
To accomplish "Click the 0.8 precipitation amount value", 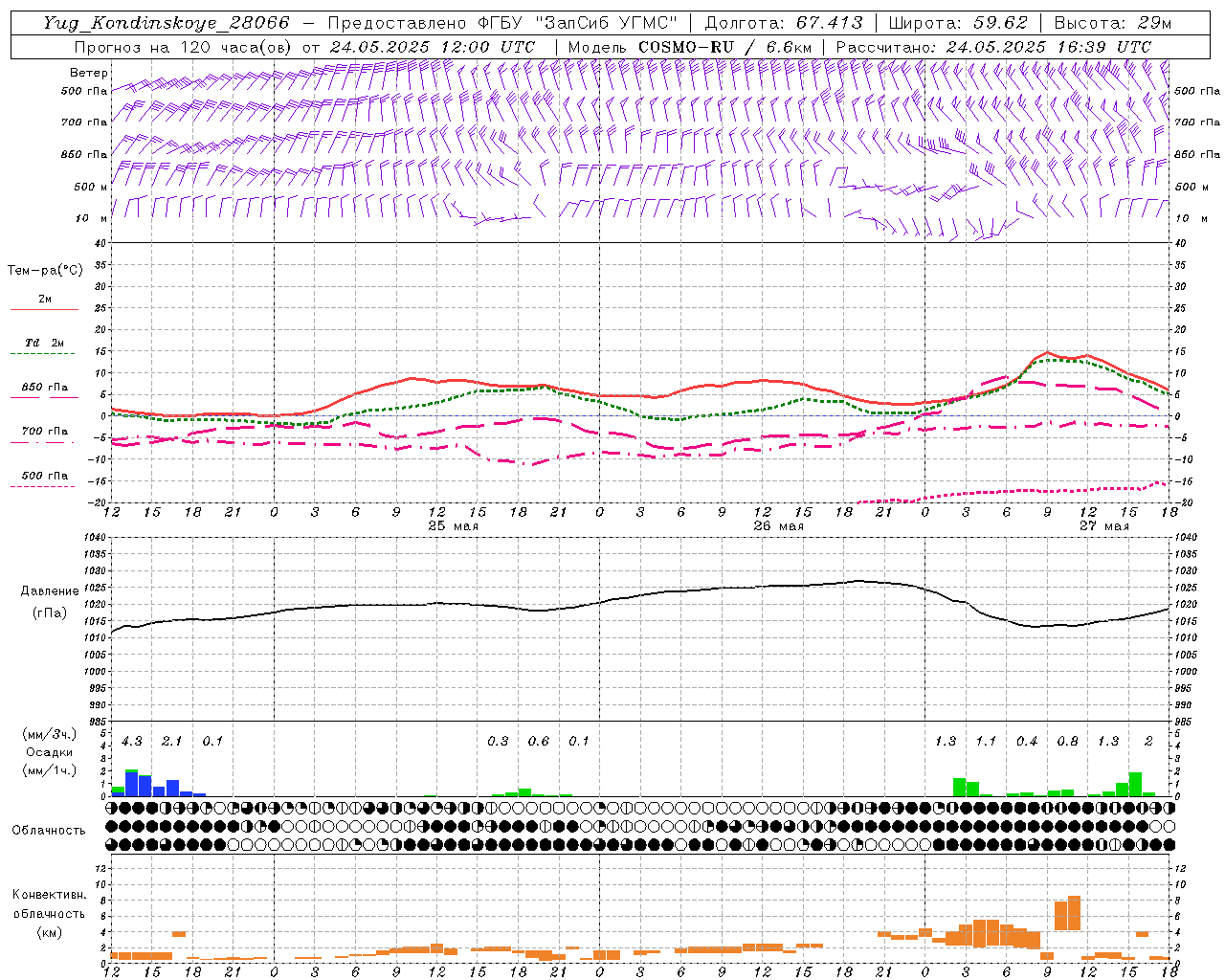I will point(1067,742).
